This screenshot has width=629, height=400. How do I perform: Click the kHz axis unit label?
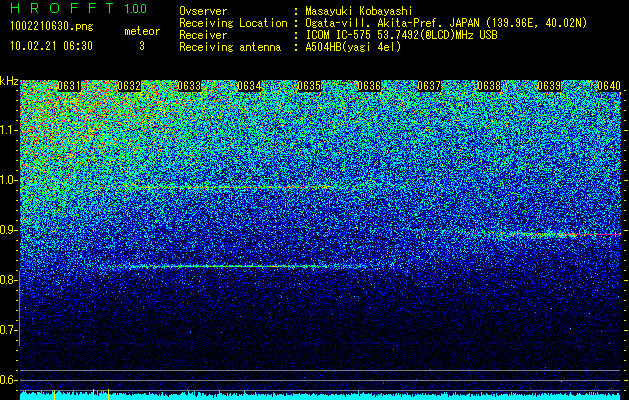9,82
